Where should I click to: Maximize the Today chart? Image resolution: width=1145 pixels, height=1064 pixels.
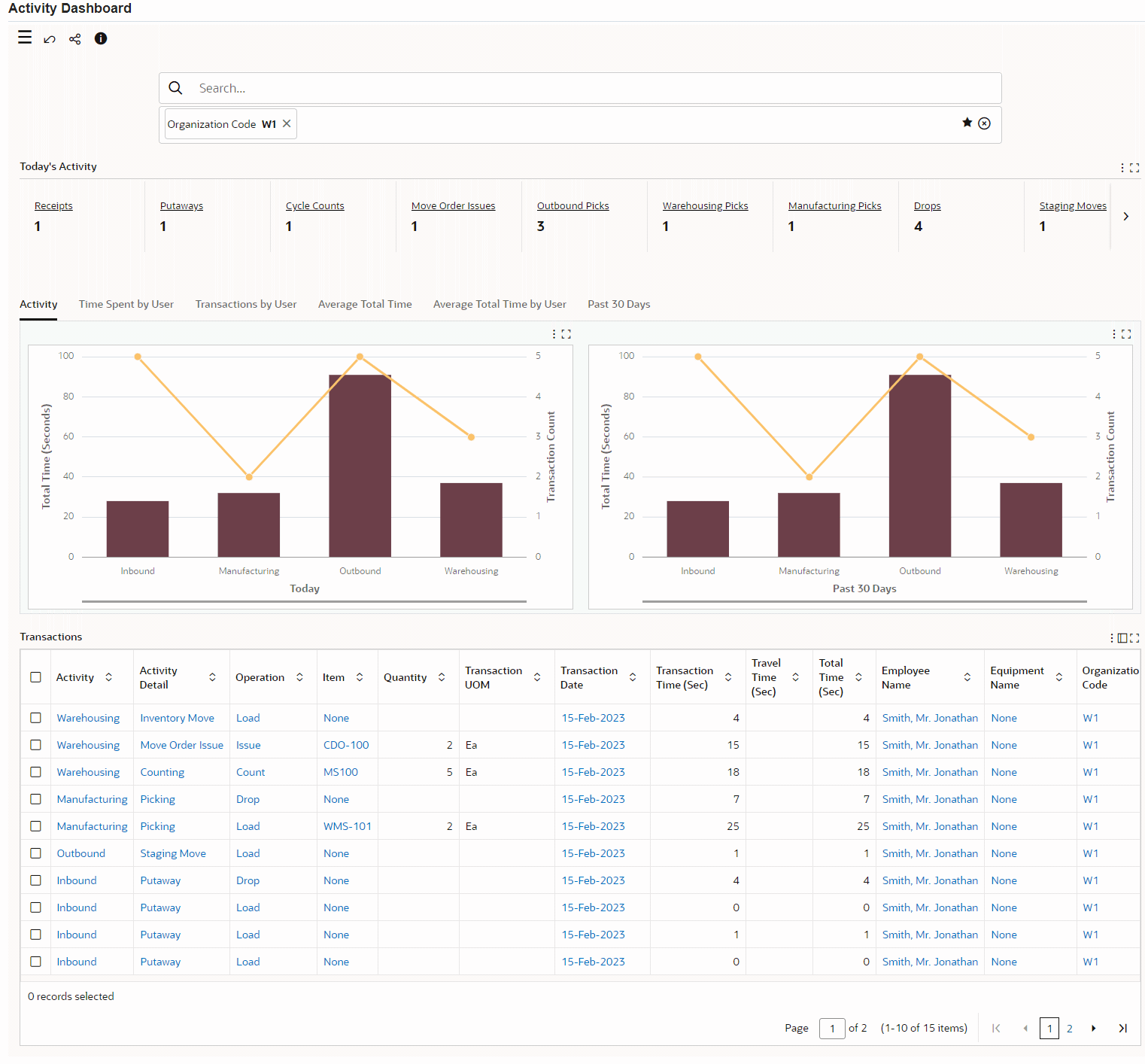point(566,334)
